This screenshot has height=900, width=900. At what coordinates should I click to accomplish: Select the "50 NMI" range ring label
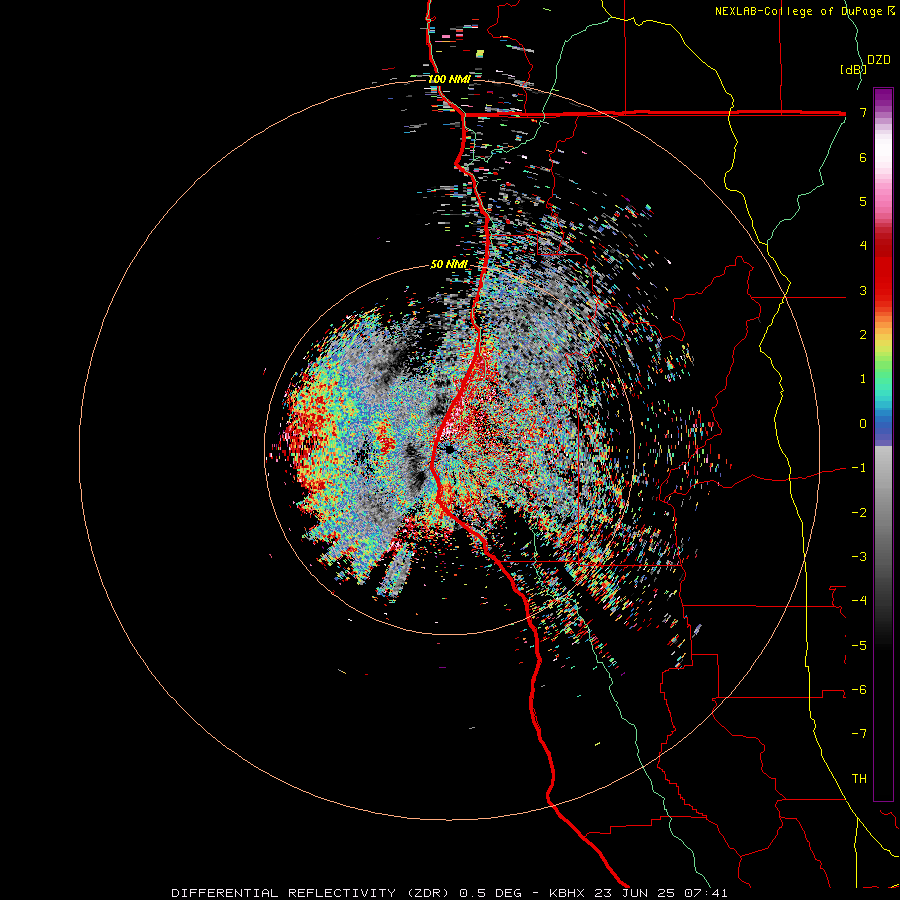click(449, 264)
